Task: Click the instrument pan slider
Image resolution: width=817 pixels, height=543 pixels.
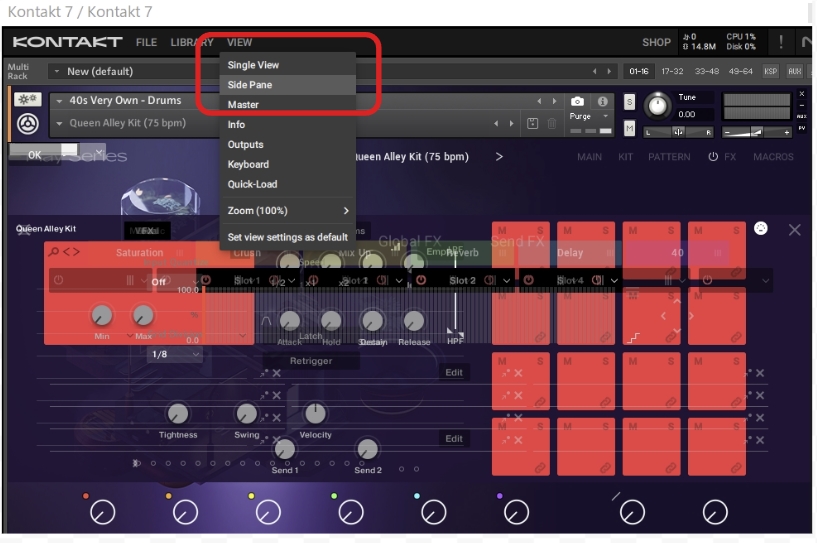Action: [x=679, y=132]
